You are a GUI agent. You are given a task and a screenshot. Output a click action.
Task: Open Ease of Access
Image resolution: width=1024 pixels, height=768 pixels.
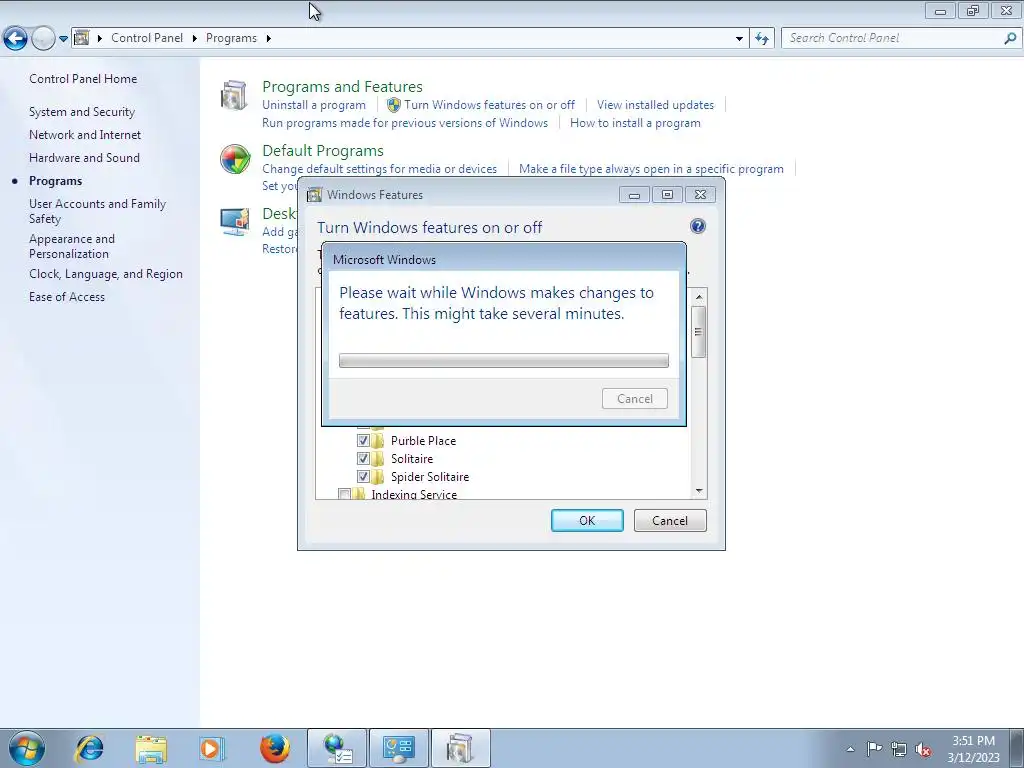[67, 296]
